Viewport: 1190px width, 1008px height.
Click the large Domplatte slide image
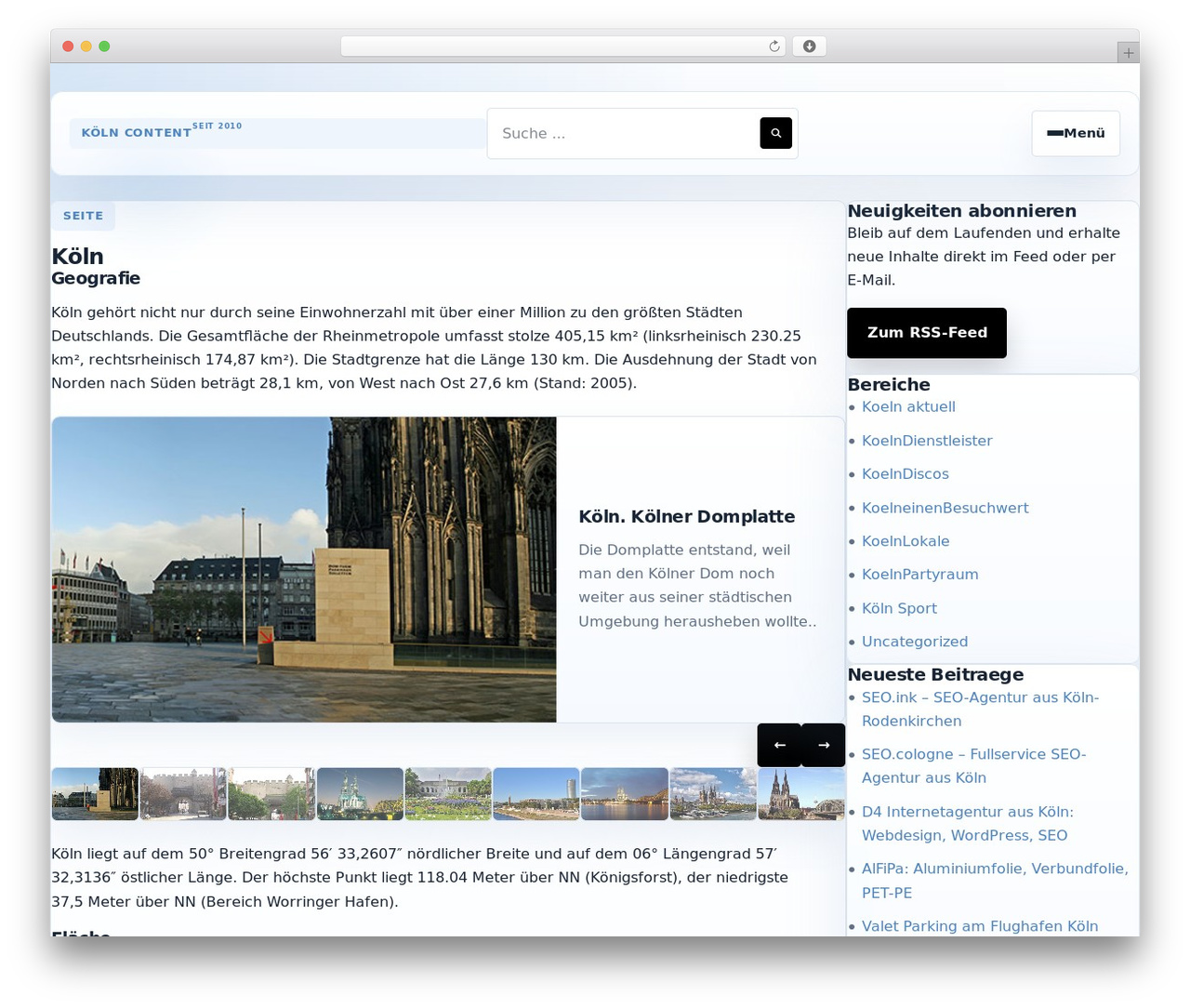click(x=304, y=569)
